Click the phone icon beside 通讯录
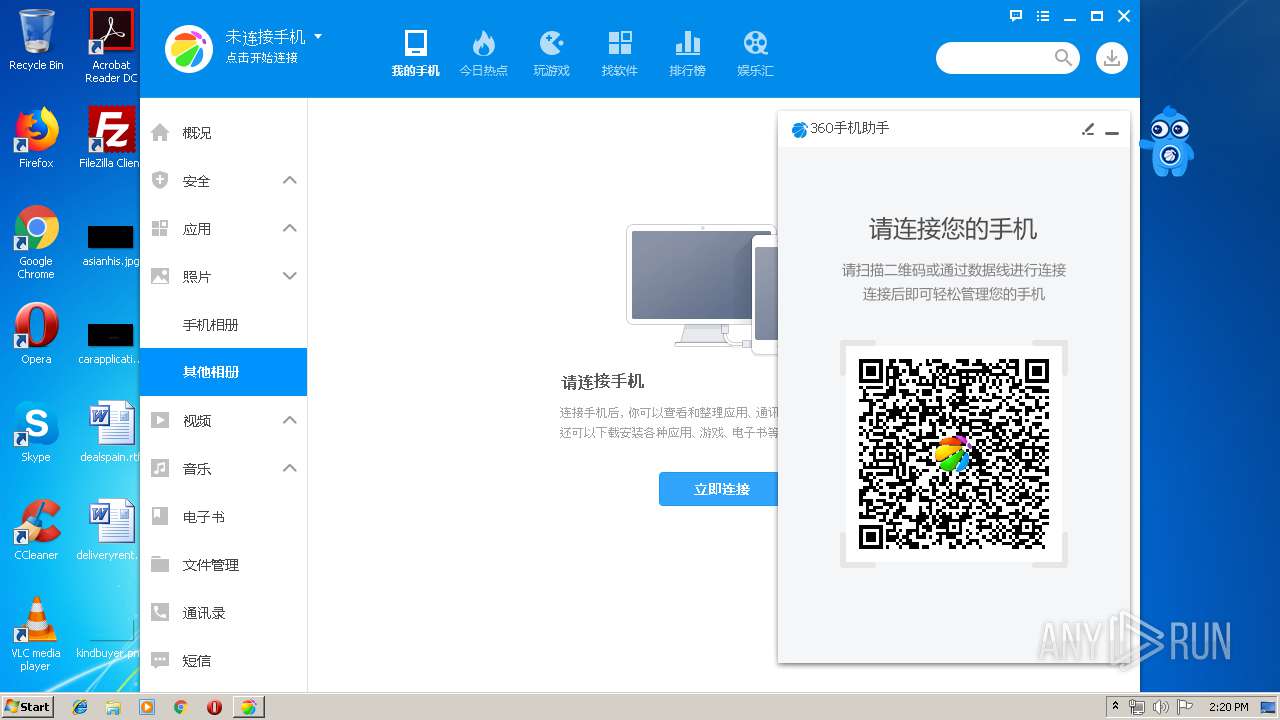The height and width of the screenshot is (720, 1280). click(160, 612)
